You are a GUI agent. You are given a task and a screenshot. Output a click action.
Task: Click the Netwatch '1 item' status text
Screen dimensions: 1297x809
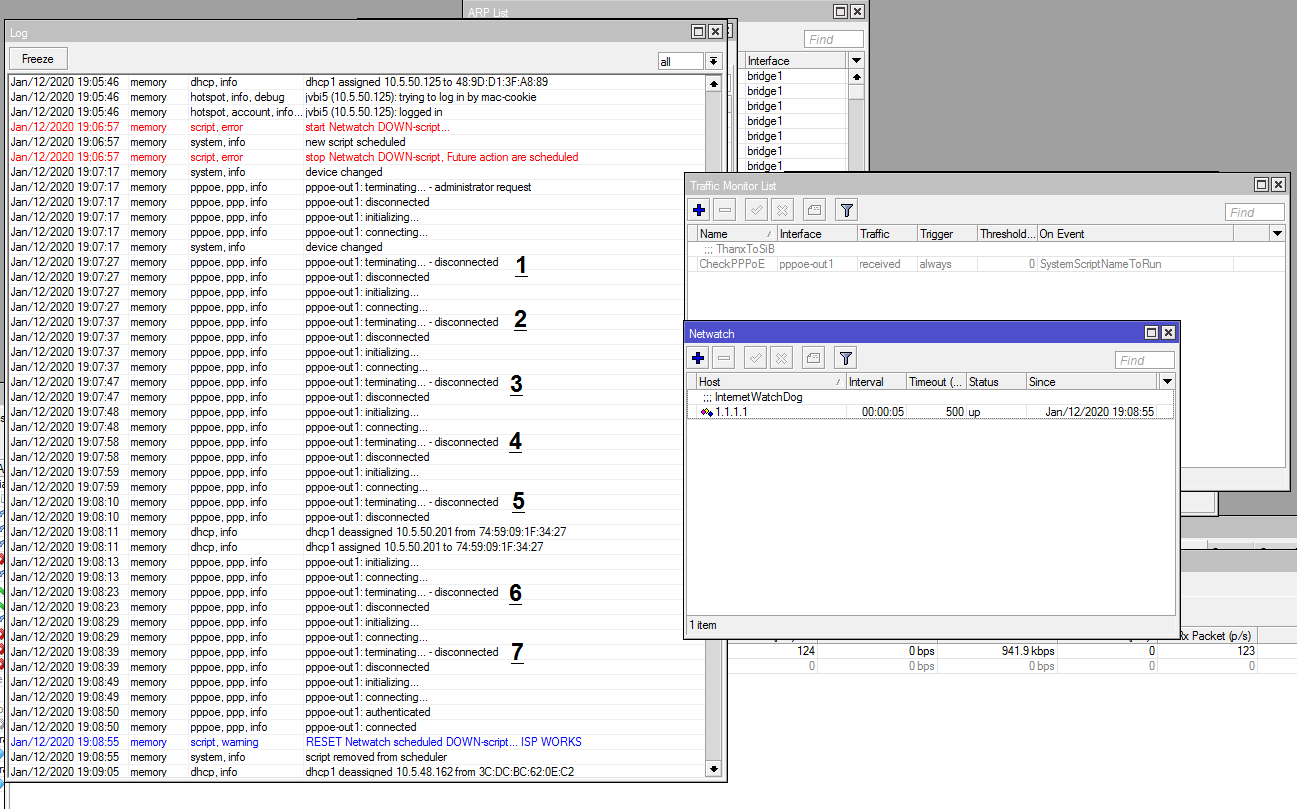click(703, 625)
